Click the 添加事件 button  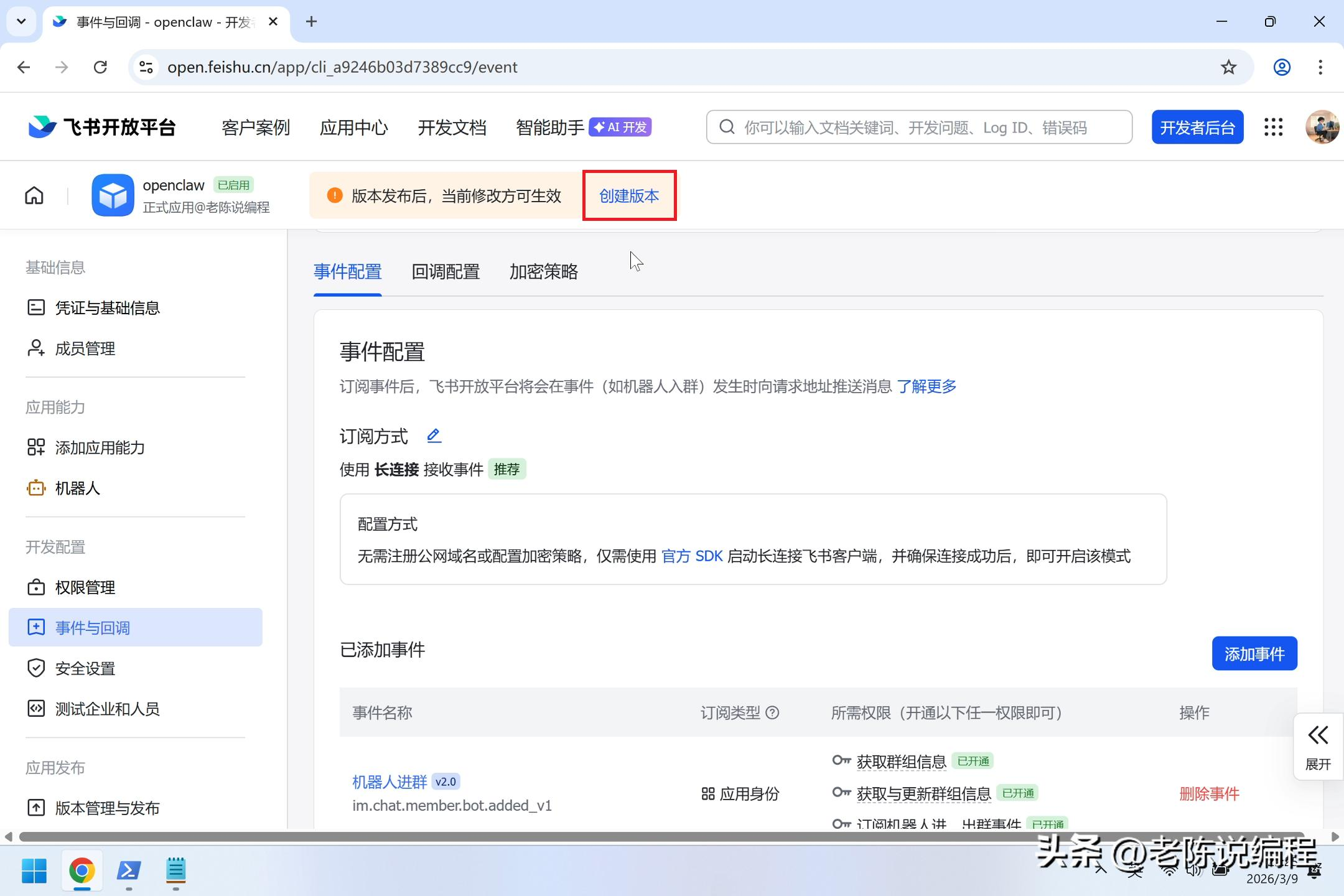coord(1254,654)
